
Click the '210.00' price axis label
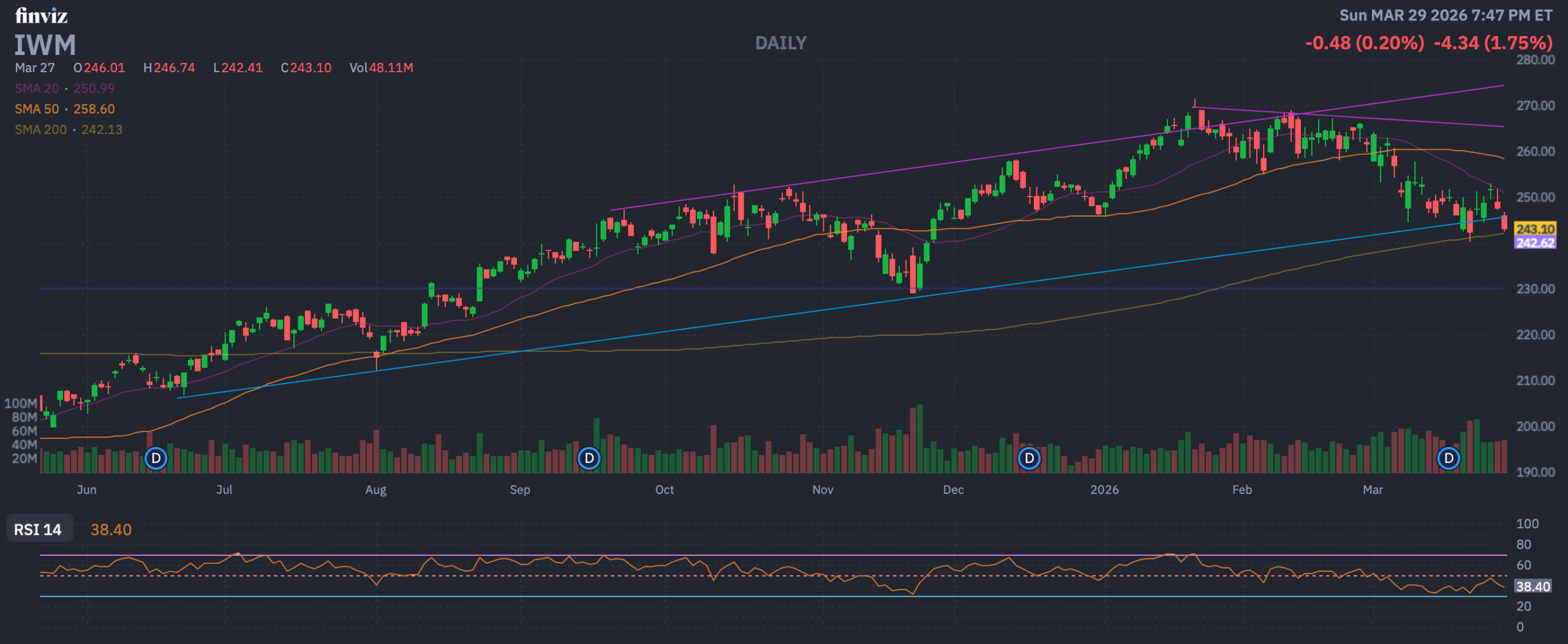pyautogui.click(x=1536, y=381)
